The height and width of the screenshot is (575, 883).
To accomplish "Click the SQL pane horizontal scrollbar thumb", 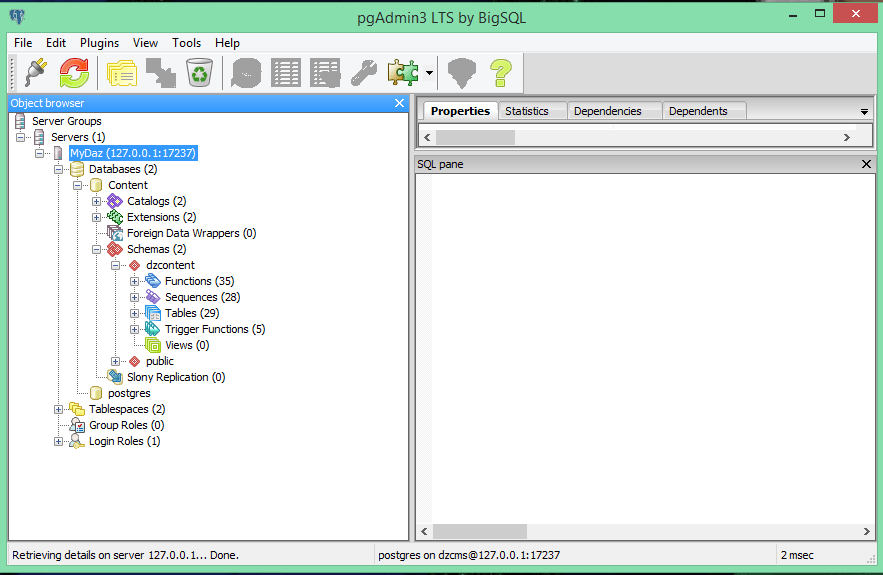I will tap(480, 531).
